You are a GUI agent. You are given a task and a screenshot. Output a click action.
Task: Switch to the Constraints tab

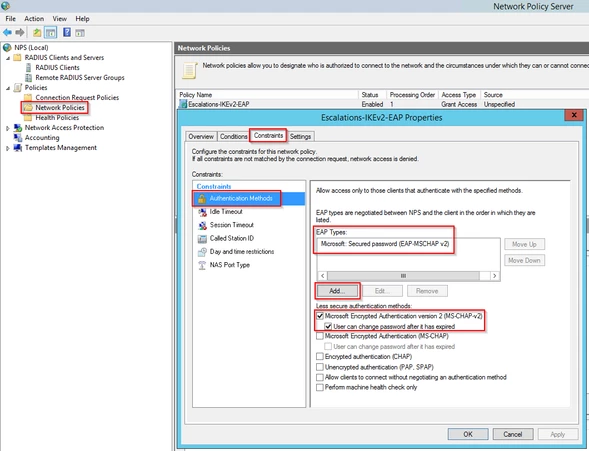(268, 136)
